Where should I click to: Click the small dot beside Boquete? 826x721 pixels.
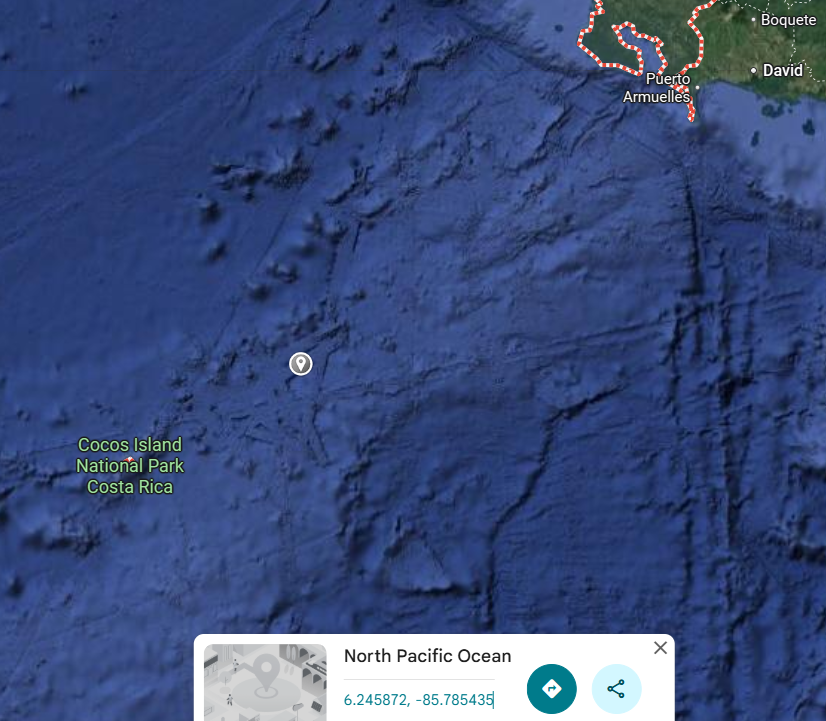pos(754,20)
